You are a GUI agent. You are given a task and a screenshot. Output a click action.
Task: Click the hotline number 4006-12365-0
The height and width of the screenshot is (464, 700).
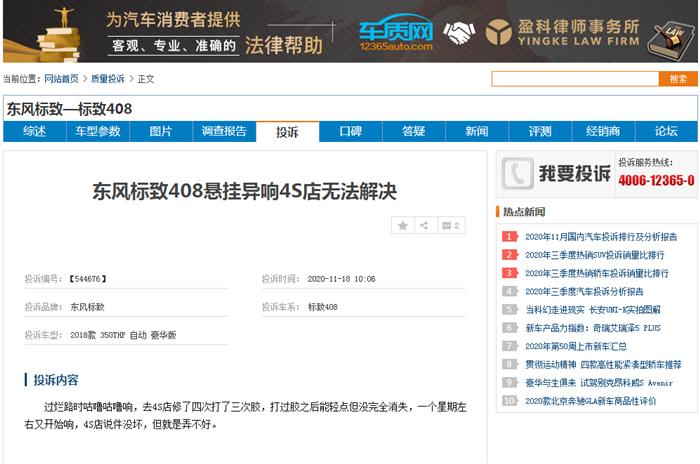[656, 180]
